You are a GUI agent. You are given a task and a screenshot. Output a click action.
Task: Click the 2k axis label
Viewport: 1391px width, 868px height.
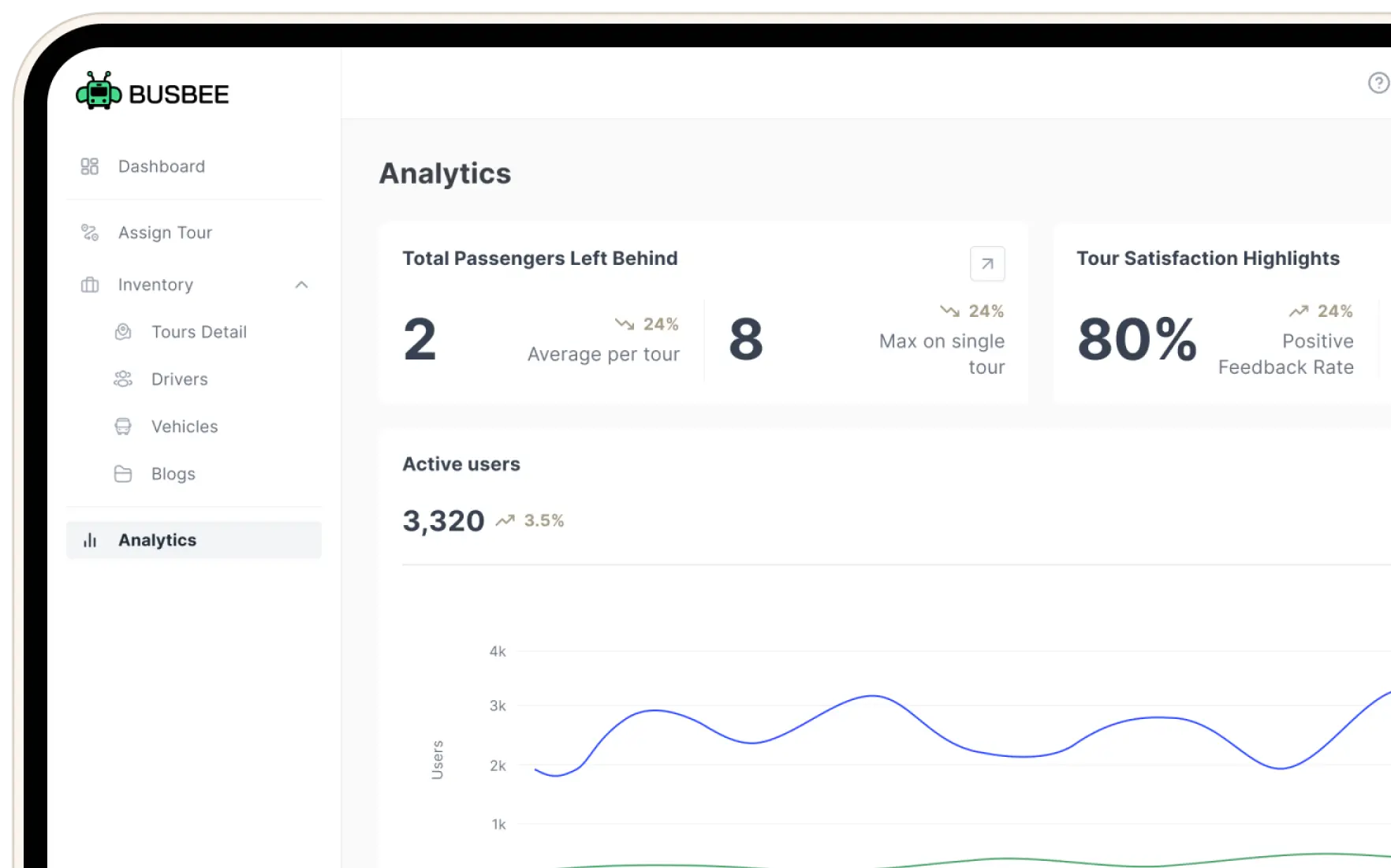tap(498, 766)
